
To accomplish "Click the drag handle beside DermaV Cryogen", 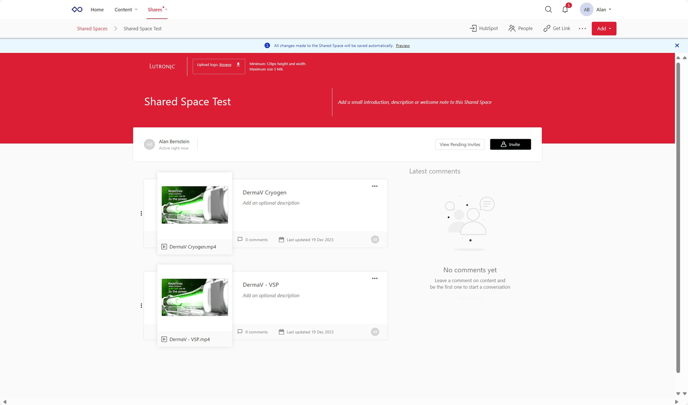I will 141,213.
